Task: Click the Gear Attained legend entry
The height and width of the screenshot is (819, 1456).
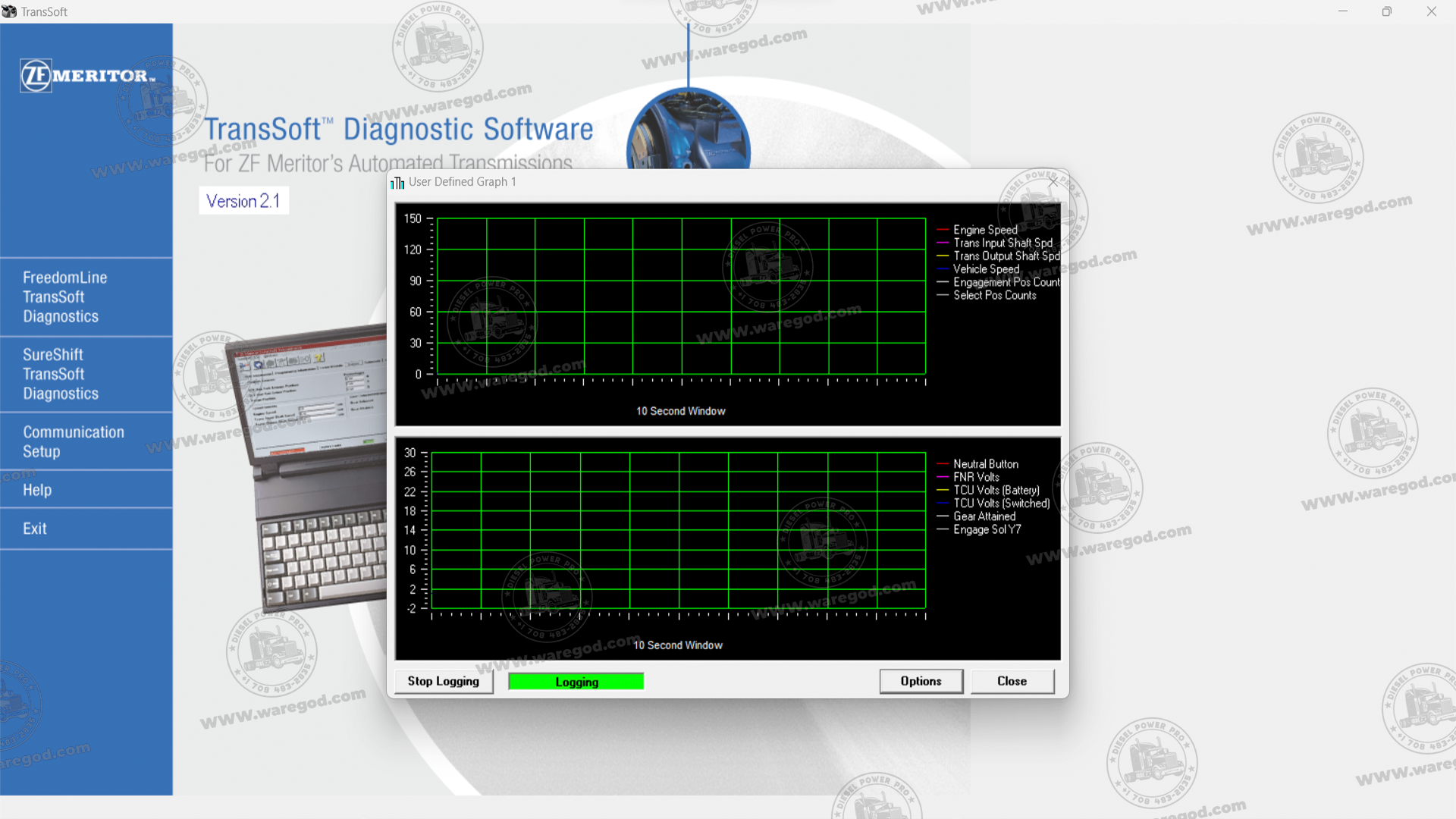Action: pyautogui.click(x=984, y=516)
